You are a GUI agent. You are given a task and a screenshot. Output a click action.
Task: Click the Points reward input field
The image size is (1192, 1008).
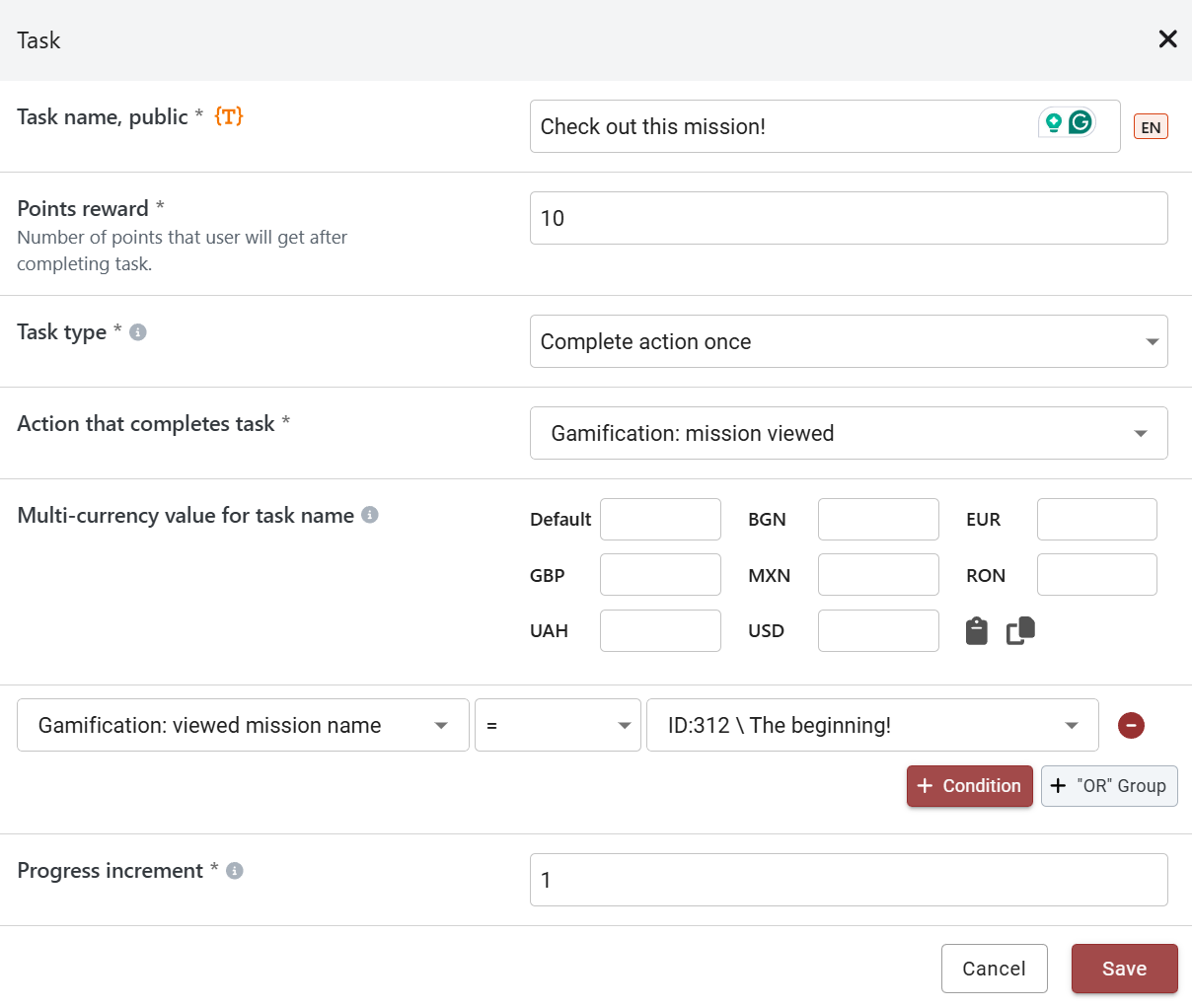(x=848, y=218)
